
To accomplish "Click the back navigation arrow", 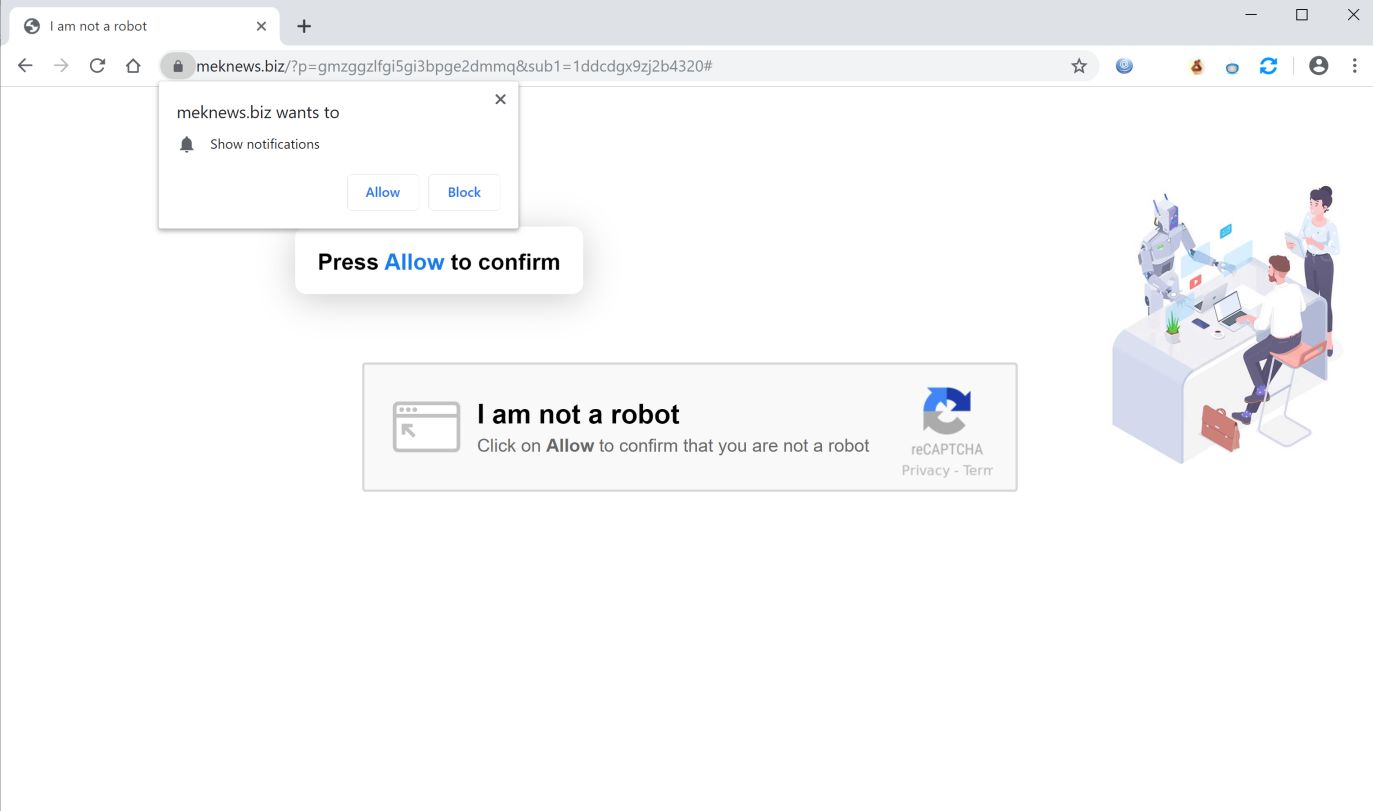I will [24, 65].
